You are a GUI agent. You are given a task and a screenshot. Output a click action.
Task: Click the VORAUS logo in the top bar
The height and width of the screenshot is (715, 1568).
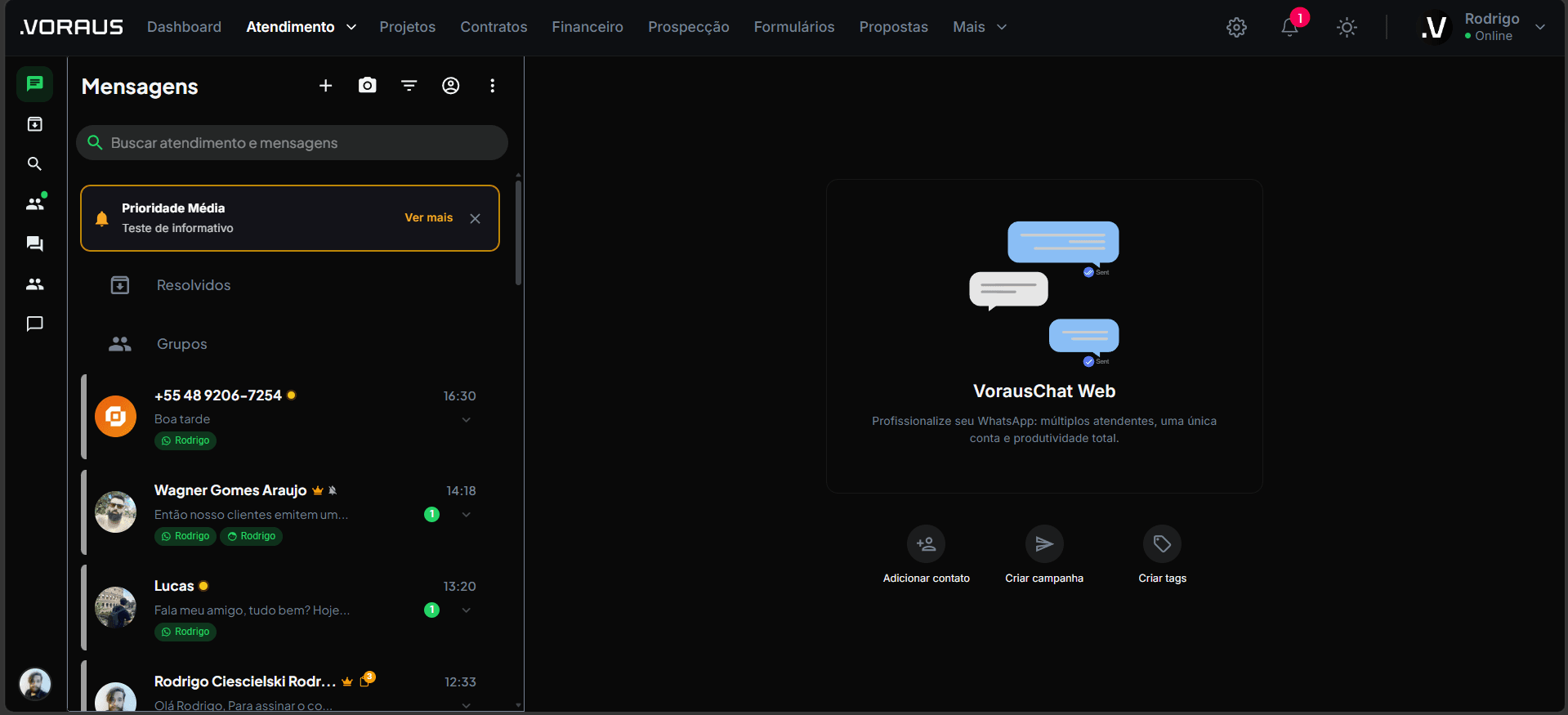[x=71, y=27]
